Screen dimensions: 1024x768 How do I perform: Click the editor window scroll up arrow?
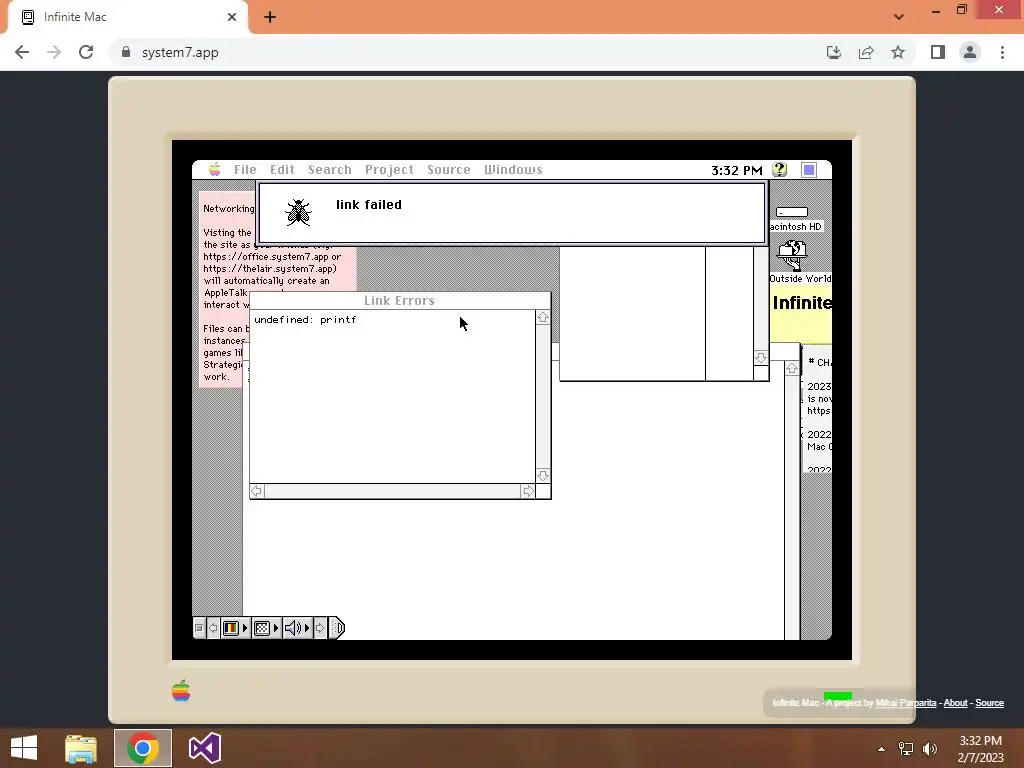(792, 368)
